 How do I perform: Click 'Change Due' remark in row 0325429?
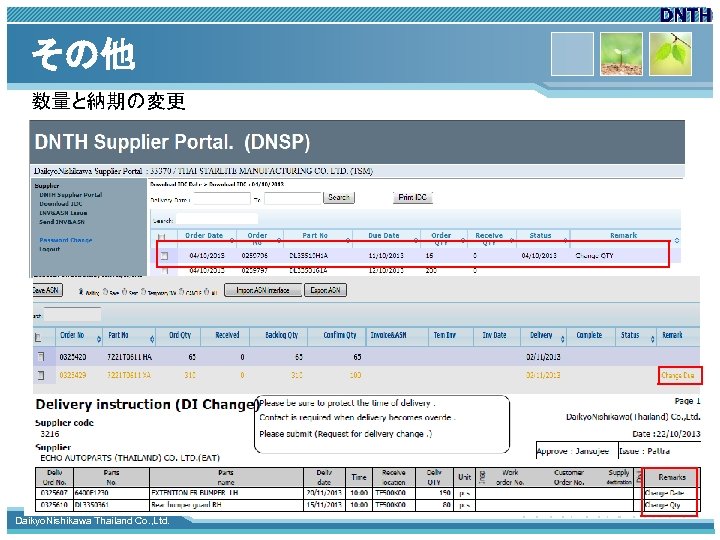pyautogui.click(x=678, y=376)
